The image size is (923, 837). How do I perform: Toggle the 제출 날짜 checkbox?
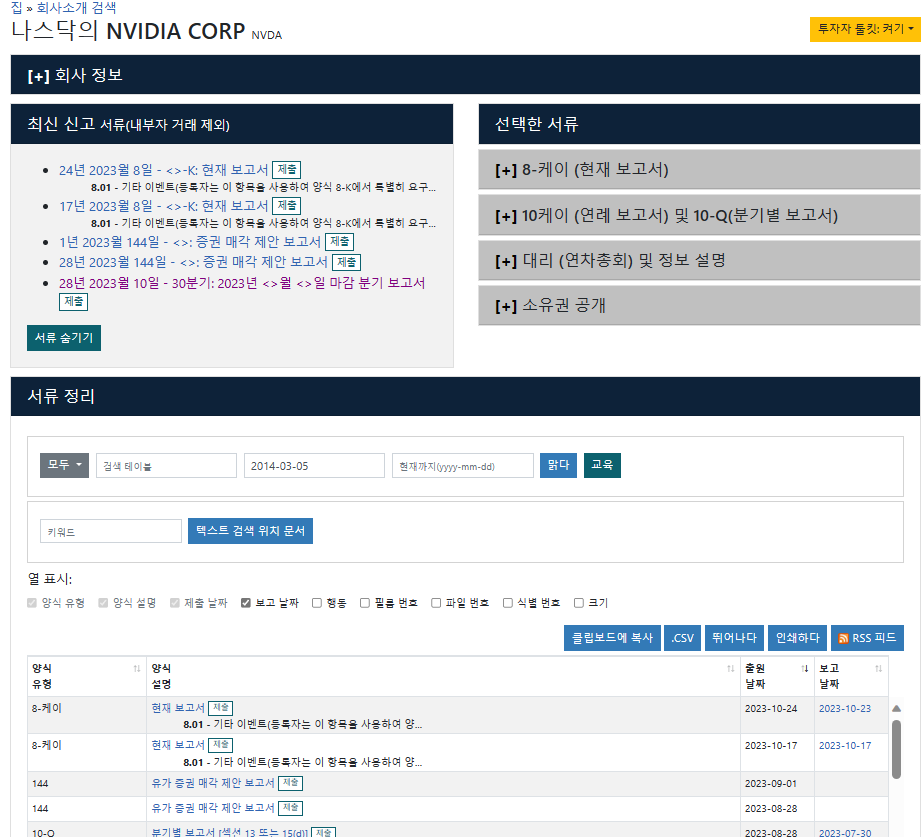pyautogui.click(x=175, y=603)
